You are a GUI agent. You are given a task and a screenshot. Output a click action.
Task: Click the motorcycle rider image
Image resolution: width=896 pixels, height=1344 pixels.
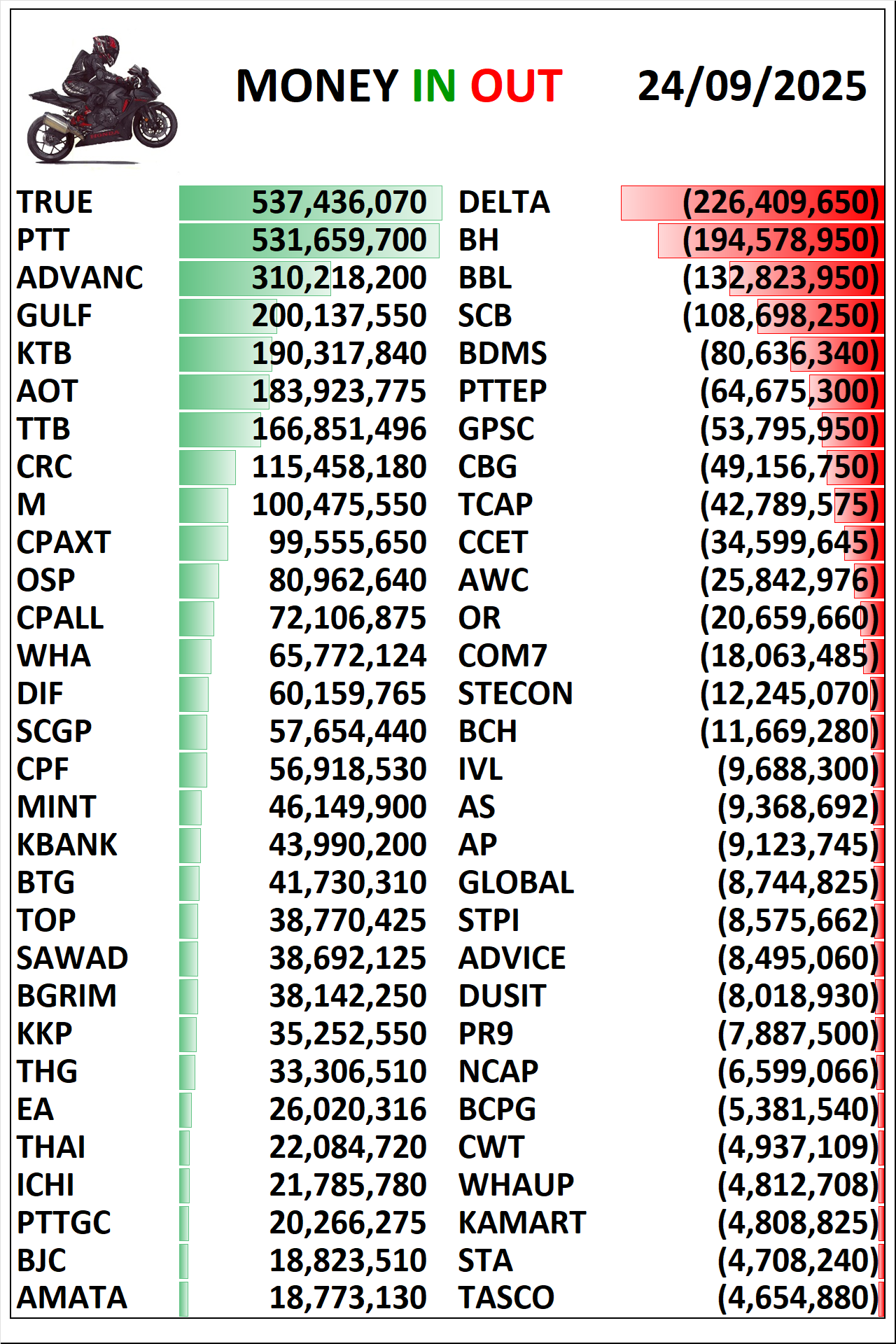click(101, 100)
